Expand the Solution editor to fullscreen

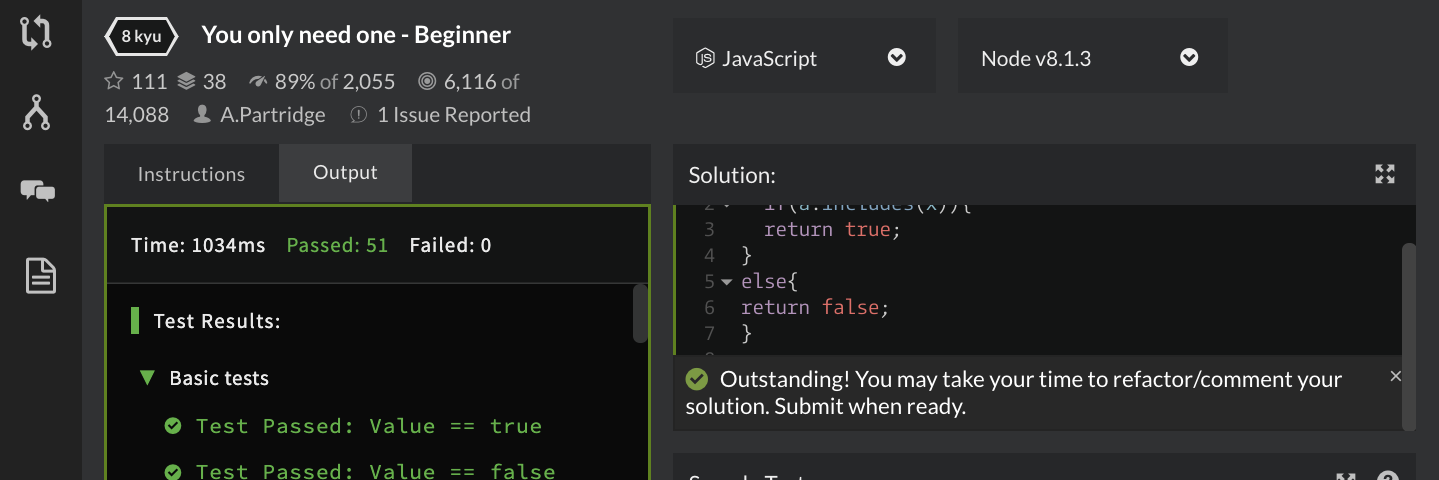1385,174
